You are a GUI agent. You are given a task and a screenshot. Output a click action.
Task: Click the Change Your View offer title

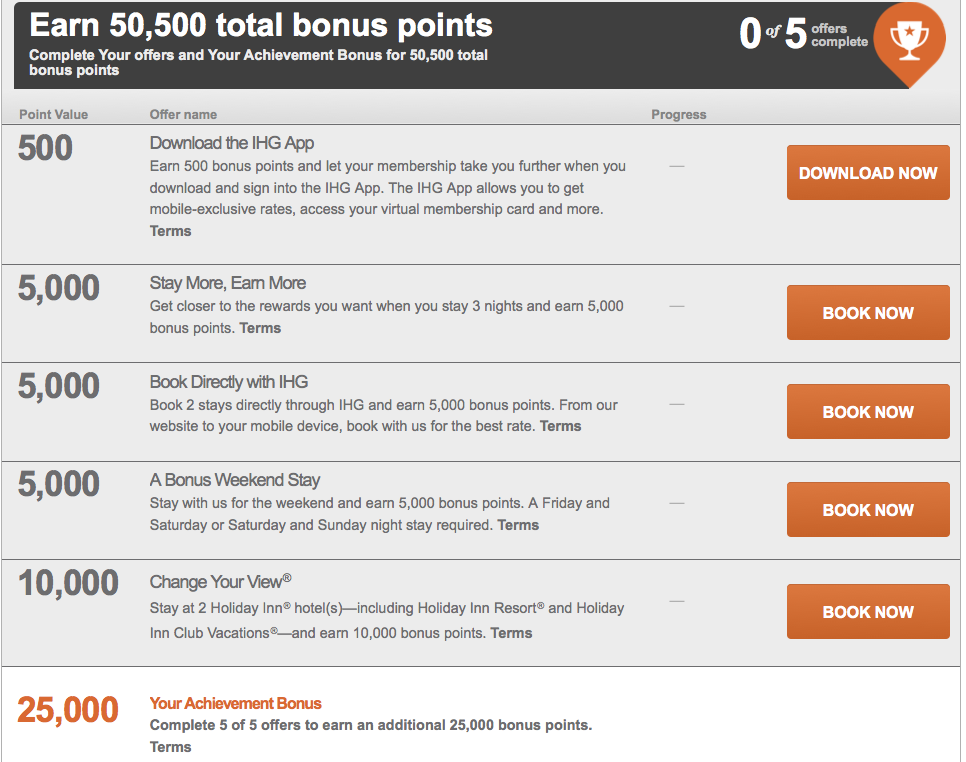click(x=221, y=582)
